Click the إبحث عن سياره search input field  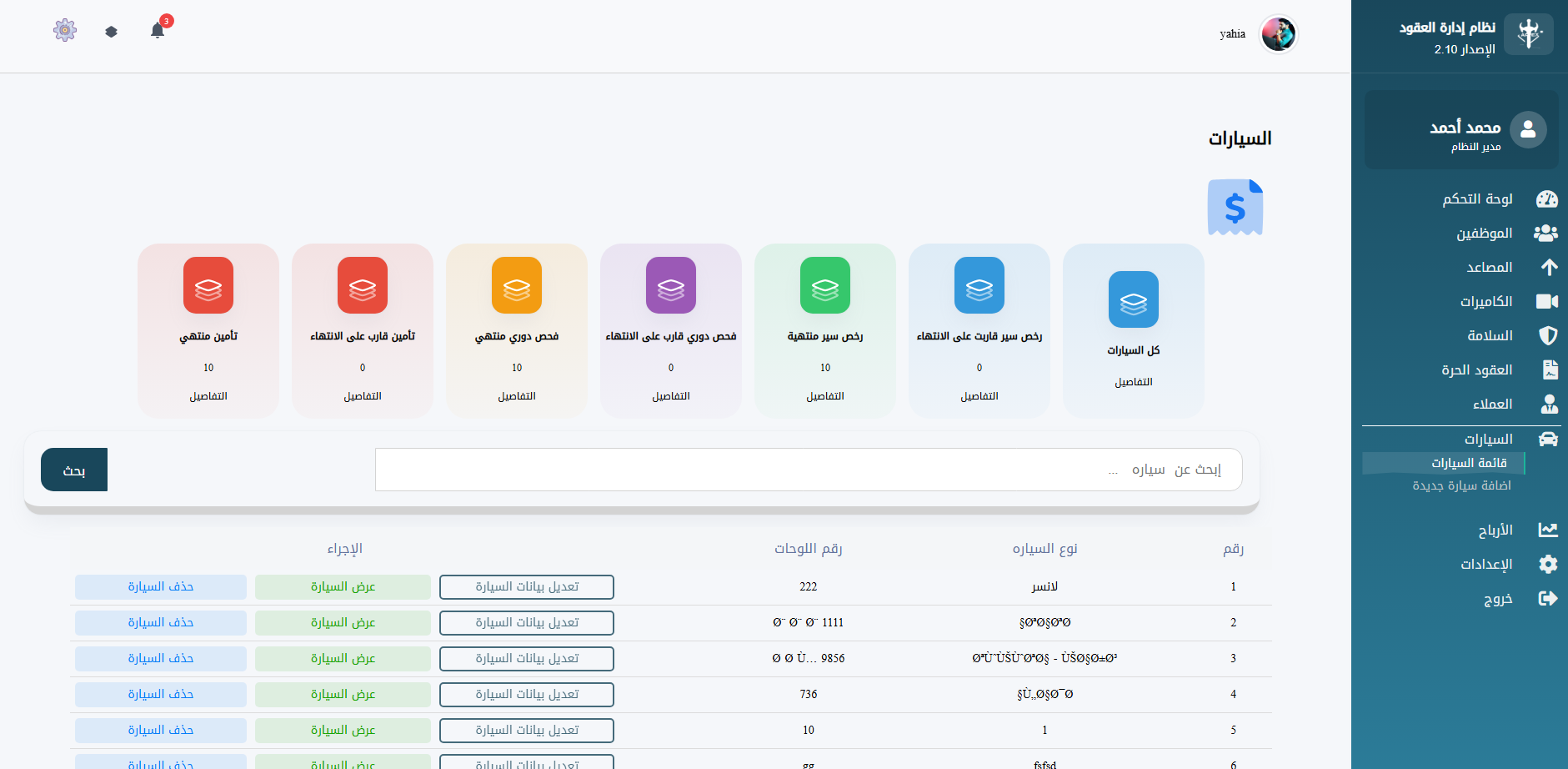(x=809, y=470)
